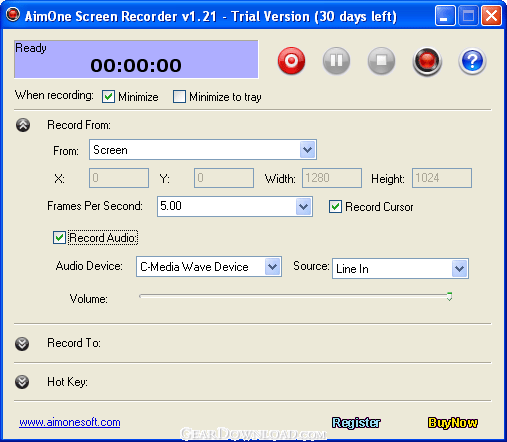Click the Height field showing 1024
The width and height of the screenshot is (507, 442).
pos(442,178)
